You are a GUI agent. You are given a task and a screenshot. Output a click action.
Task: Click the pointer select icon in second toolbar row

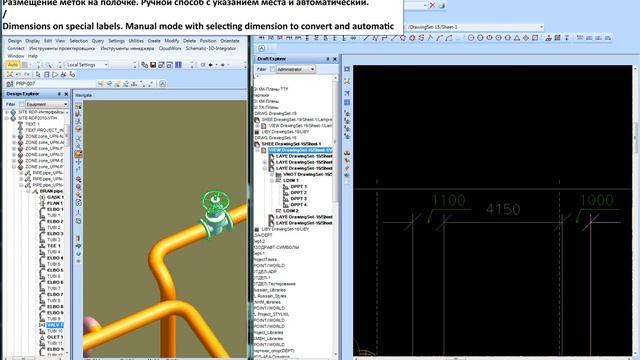38,74
